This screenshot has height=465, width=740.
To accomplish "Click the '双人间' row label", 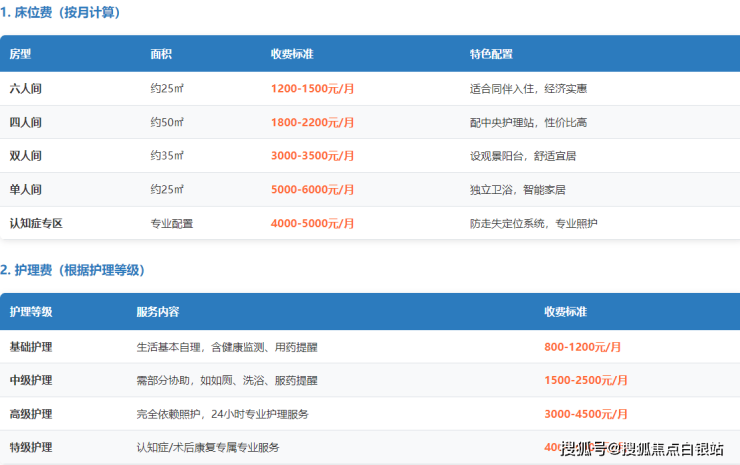I will (x=25, y=156).
